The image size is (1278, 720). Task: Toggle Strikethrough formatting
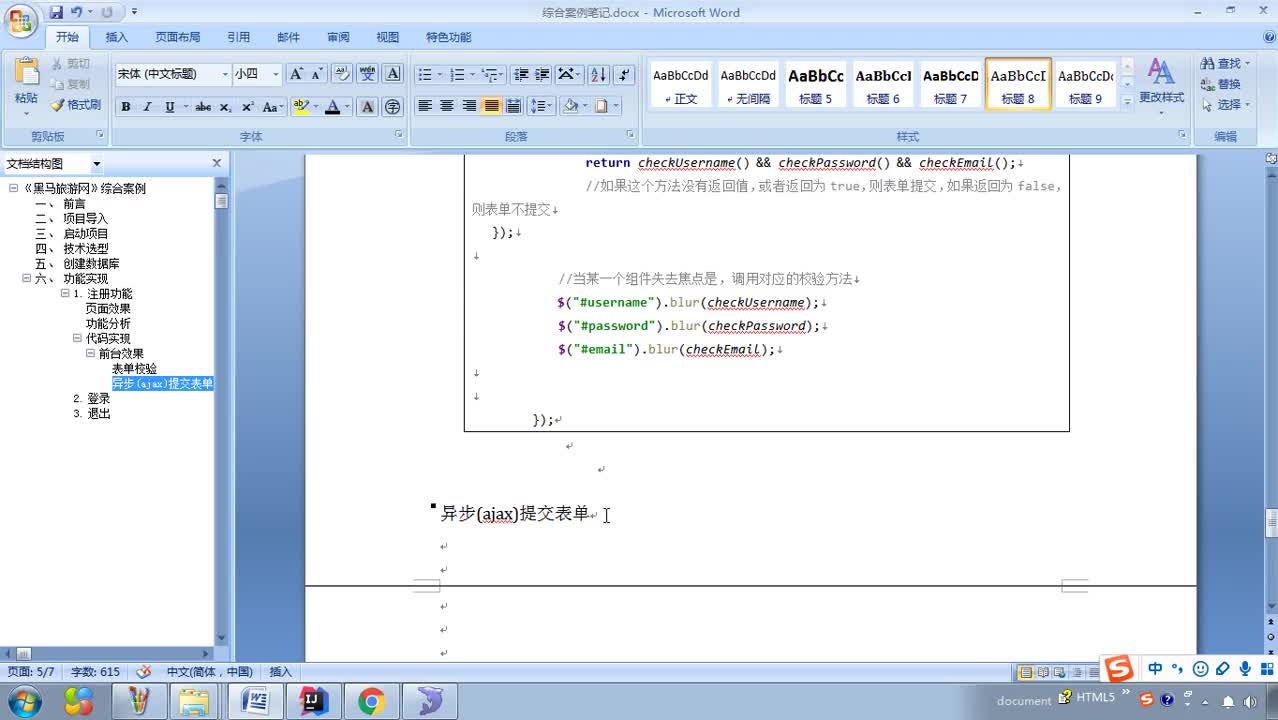pos(203,107)
